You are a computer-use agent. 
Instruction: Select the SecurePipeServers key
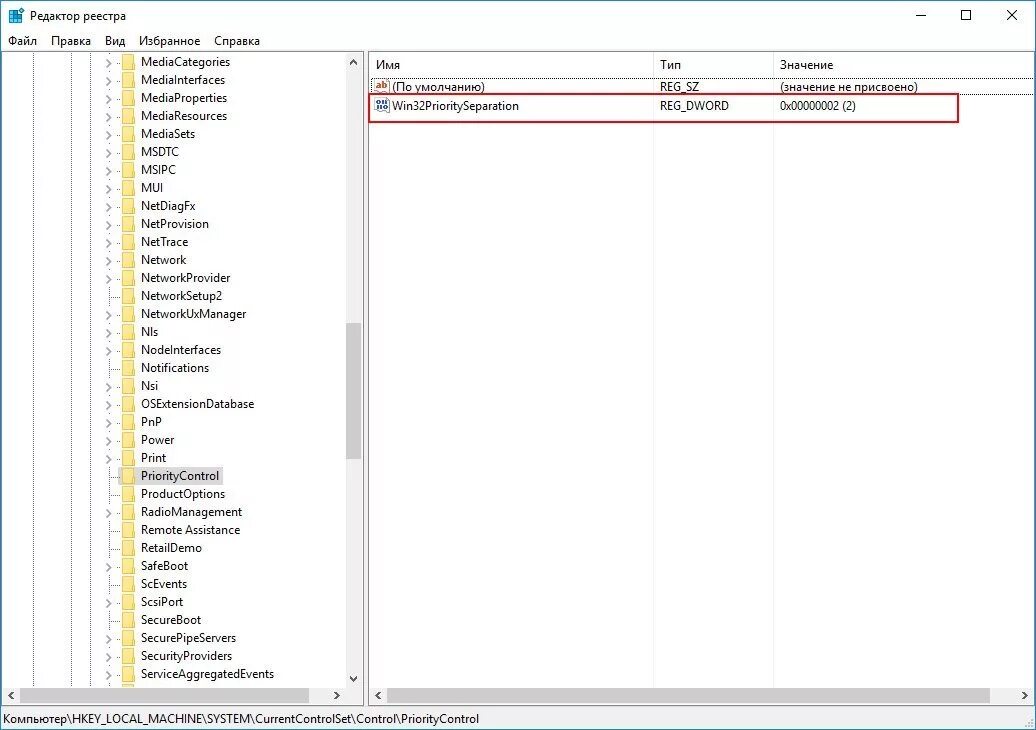click(x=188, y=638)
